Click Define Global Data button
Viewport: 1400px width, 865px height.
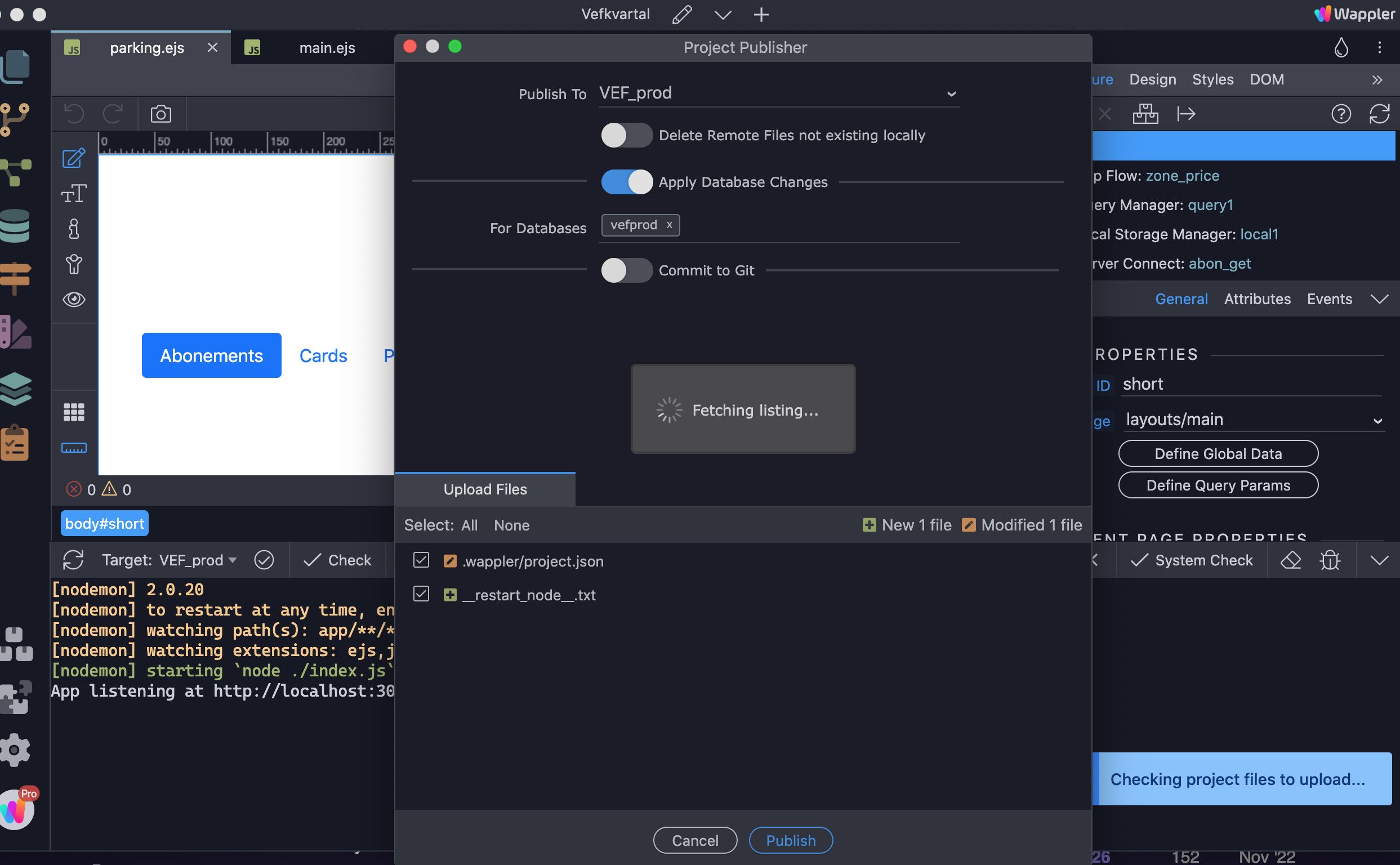click(x=1218, y=454)
